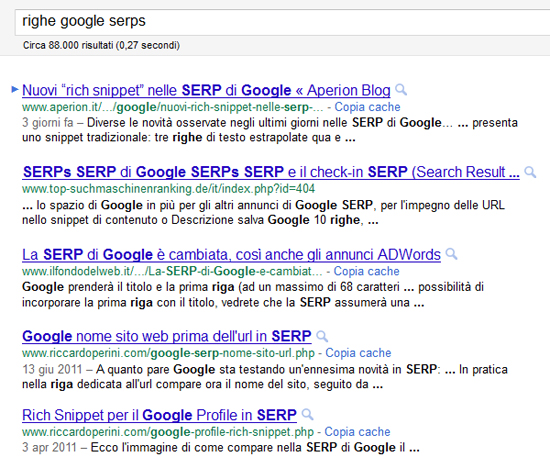
Task: Open 'Copia cache' for aperion.it result
Action: pos(367,107)
